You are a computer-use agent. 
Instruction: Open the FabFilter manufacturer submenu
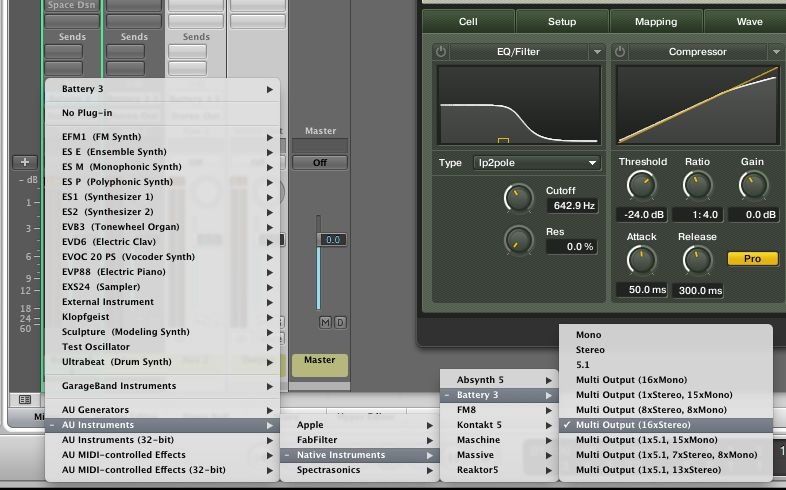[359, 440]
